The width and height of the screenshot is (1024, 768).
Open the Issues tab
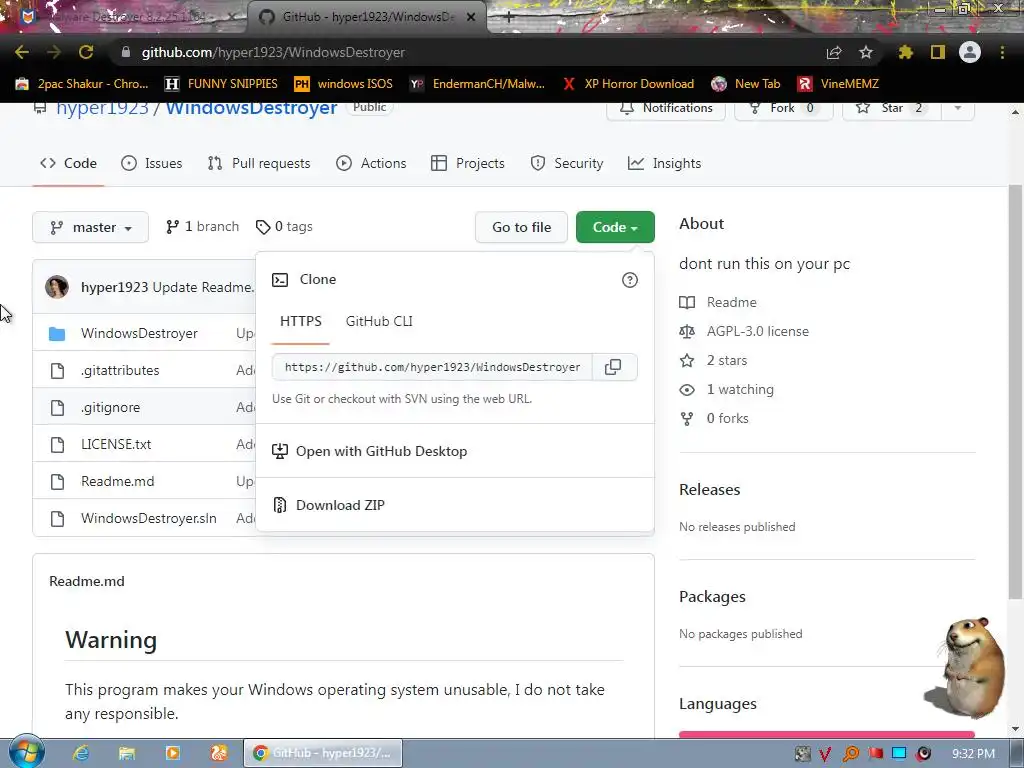(152, 163)
